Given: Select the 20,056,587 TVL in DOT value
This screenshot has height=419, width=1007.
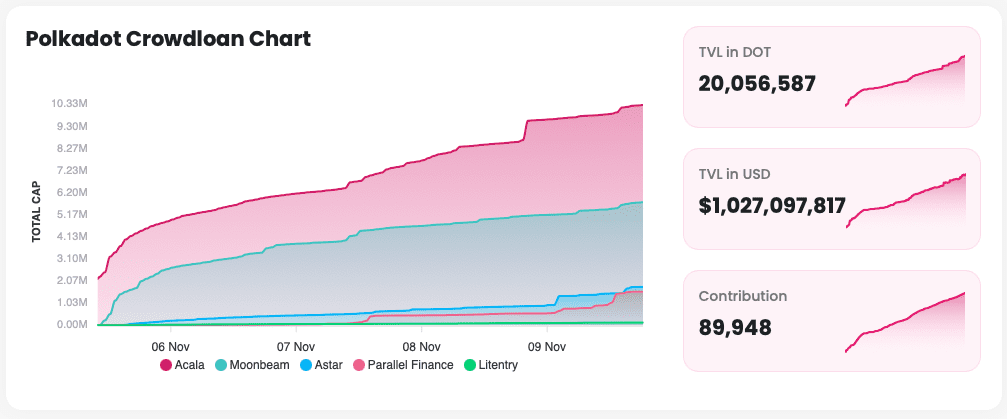Looking at the screenshot, I should coord(757,84).
